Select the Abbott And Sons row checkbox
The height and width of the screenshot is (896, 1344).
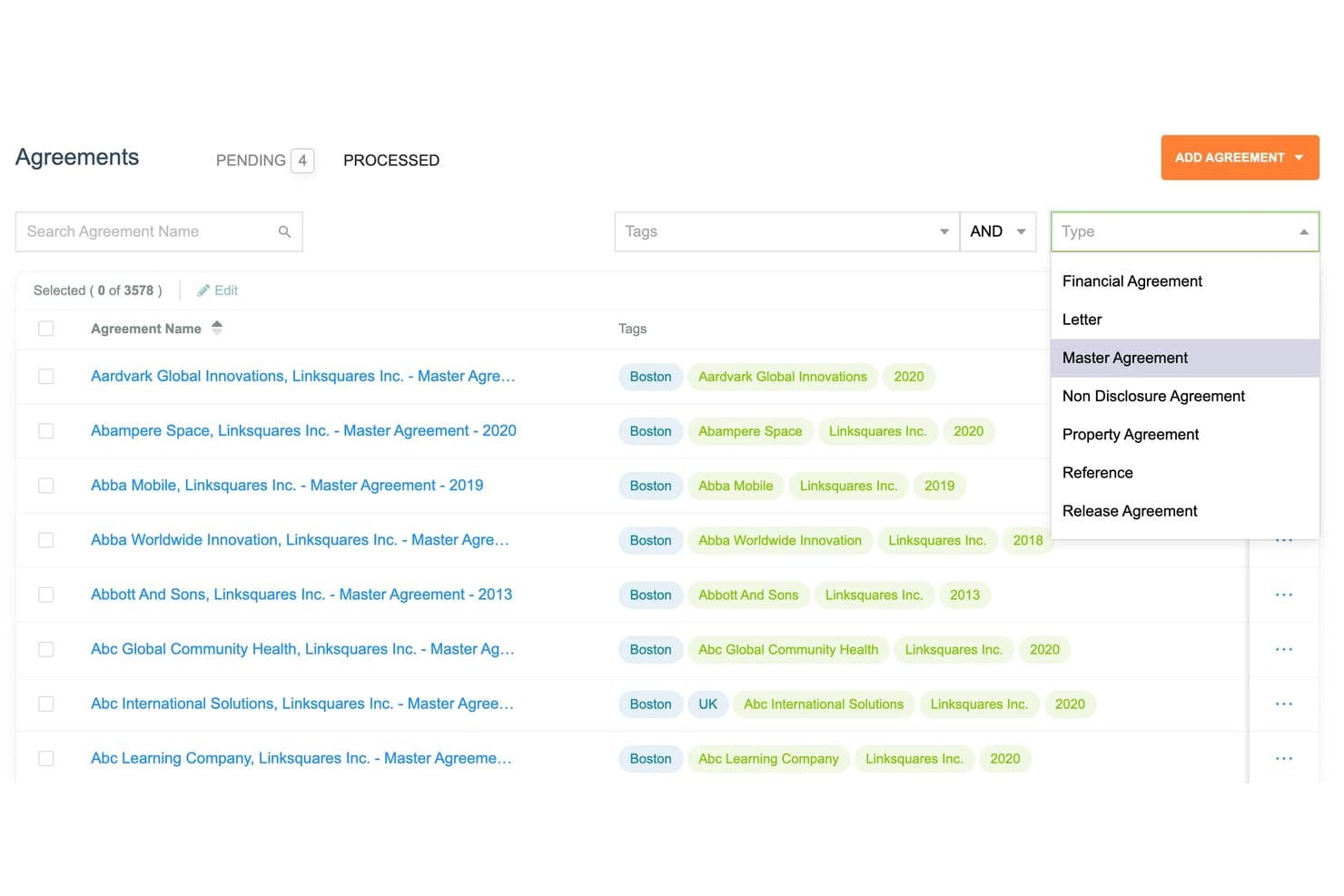click(x=46, y=595)
